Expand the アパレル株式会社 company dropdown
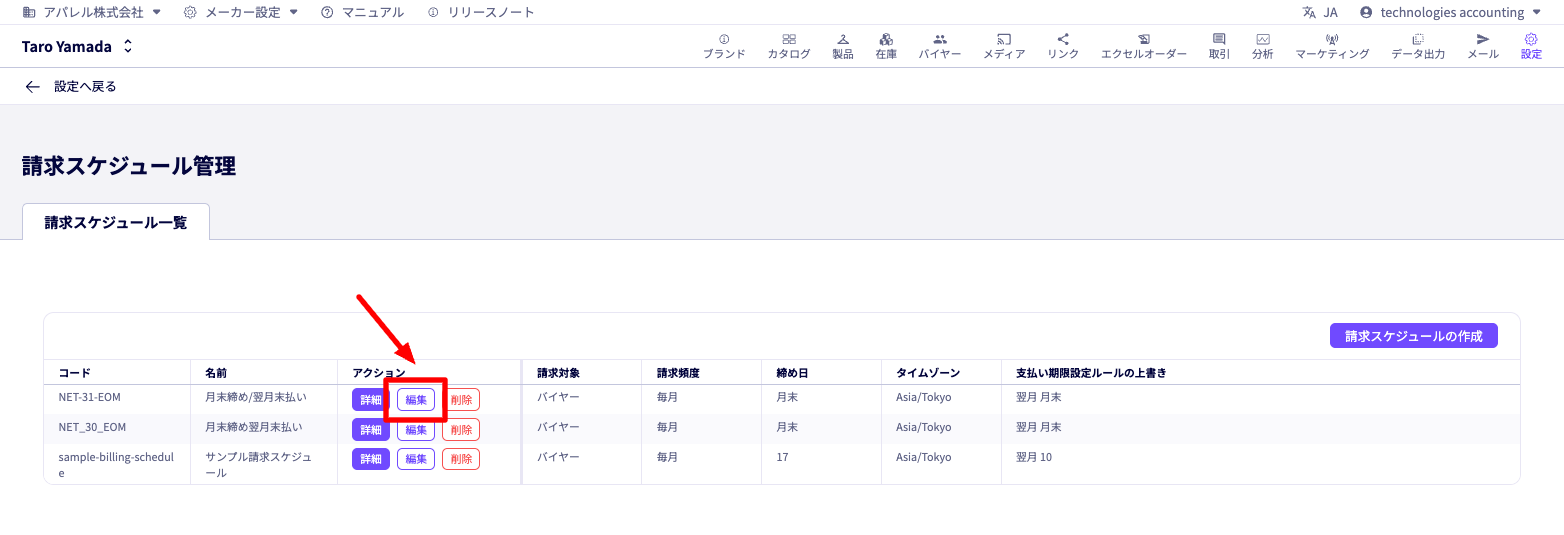Viewport: 1564px width, 535px height. pos(91,13)
